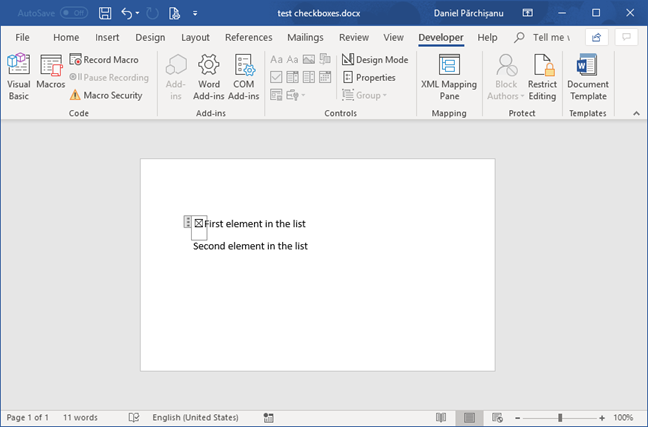Open the XML Mapping Pane
The image size is (648, 427).
[x=449, y=76]
